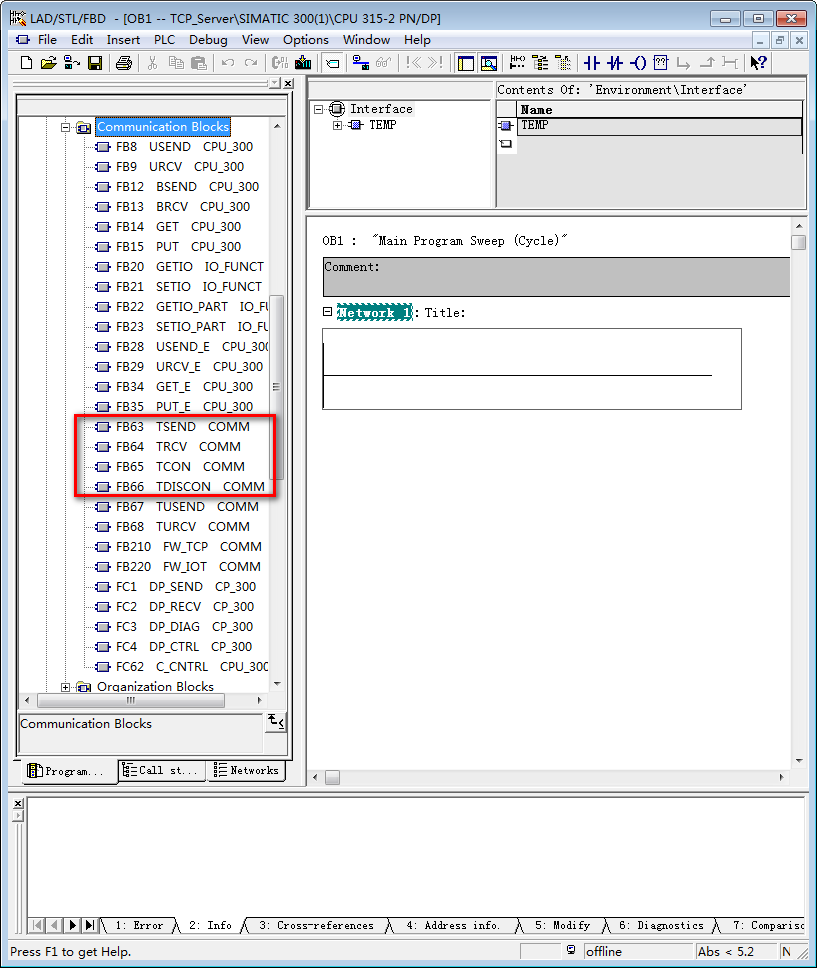Expand the TEMP node under Interface
The image size is (817, 968).
coord(337,125)
